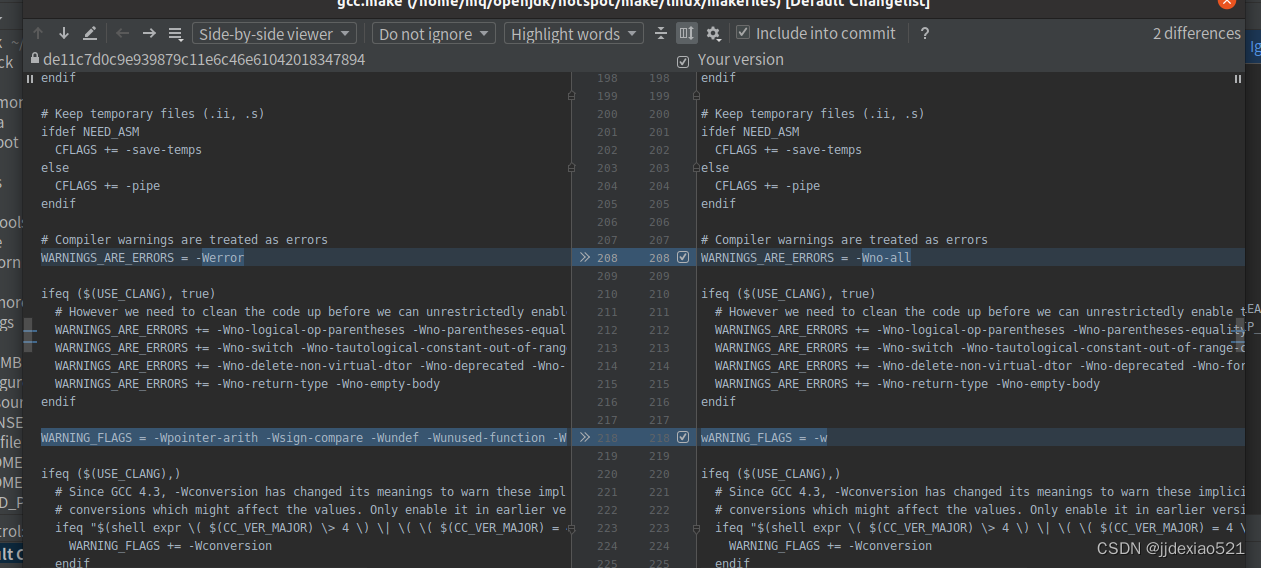Click the fold marker at line 199 right gutter
Screen dimensions: 1261x568
coord(695,95)
